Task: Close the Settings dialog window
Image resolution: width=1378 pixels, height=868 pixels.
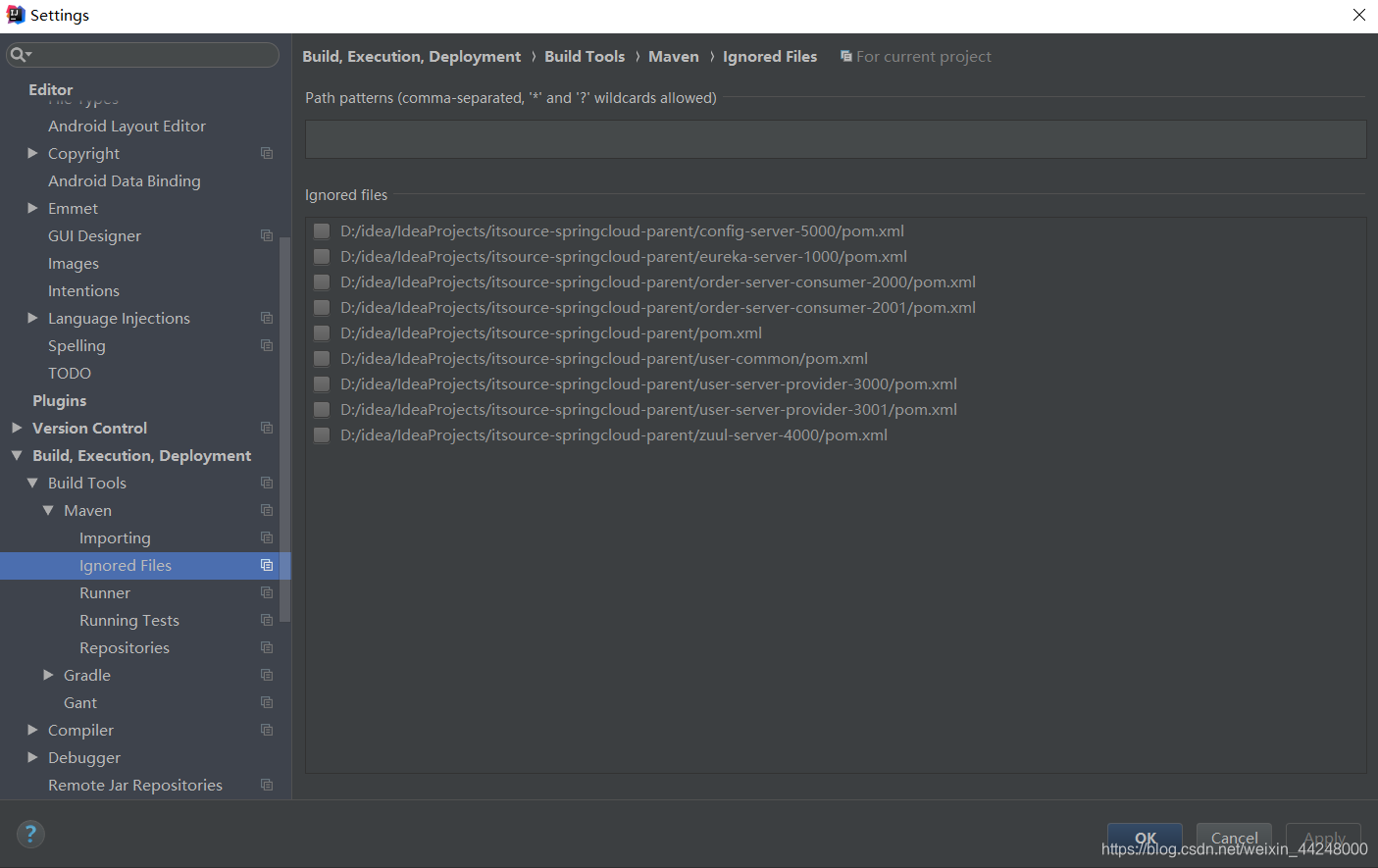Action: pyautogui.click(x=1359, y=15)
